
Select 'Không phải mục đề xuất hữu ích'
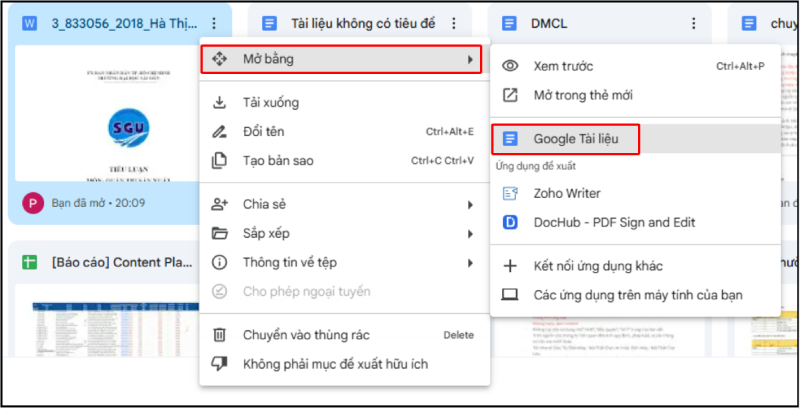(x=344, y=364)
